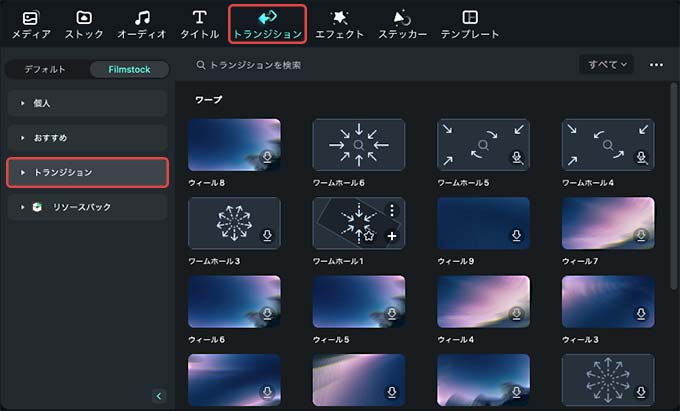Viewport: 680px width, 411px height.
Task: Favorite ワームホール1 with star icon
Action: (x=369, y=236)
